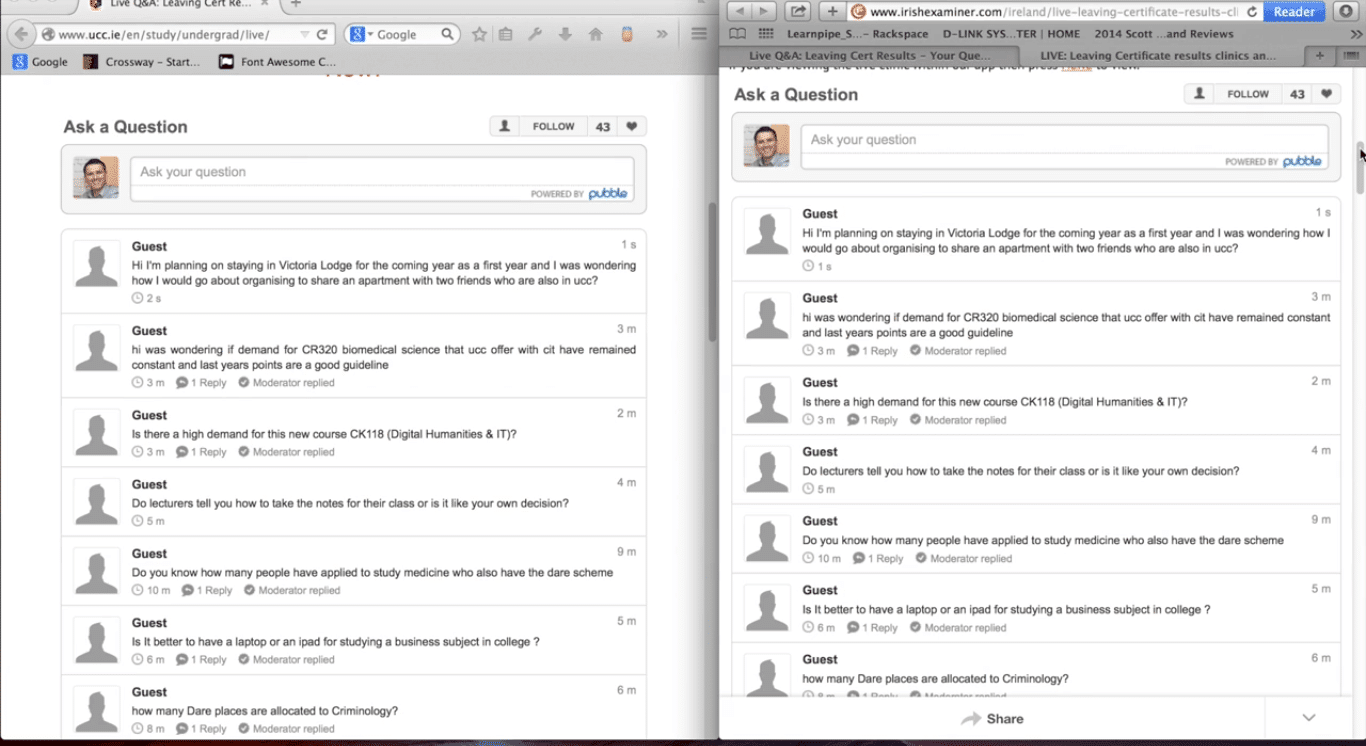Open 1 Reply on CR320 question in Safari
Viewport: 1366px width, 746px height.
point(873,351)
